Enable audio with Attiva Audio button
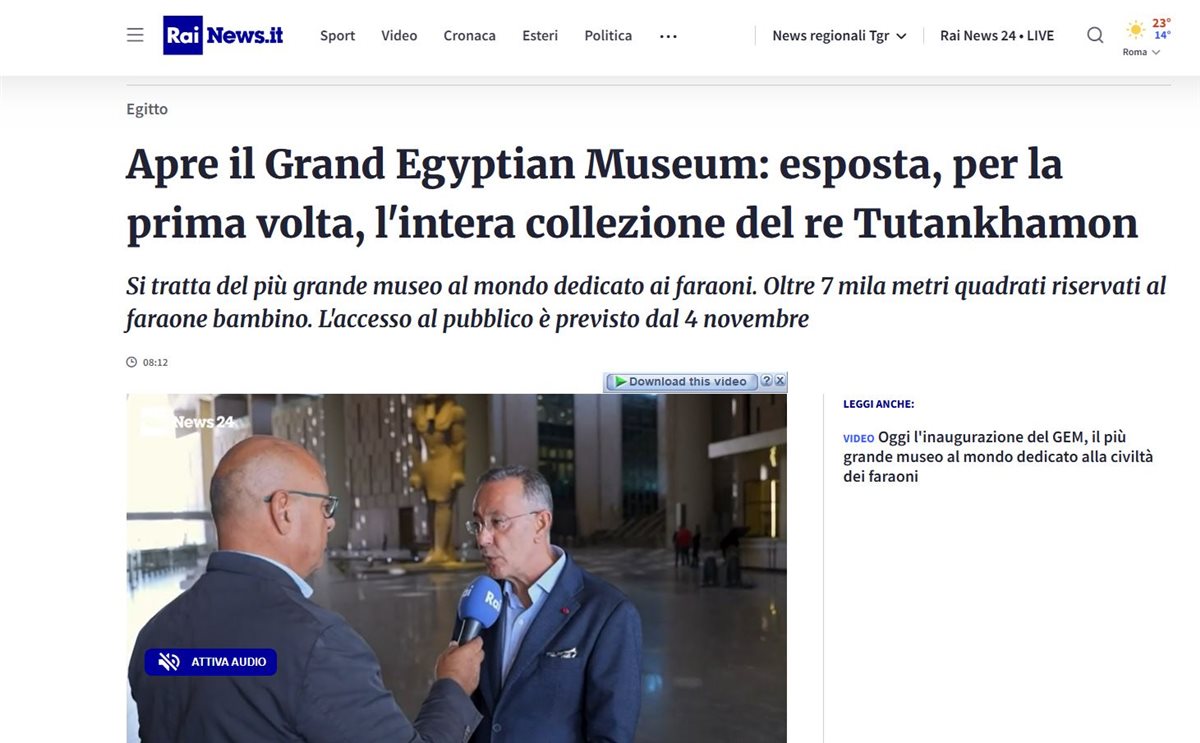The width and height of the screenshot is (1200, 743). click(211, 662)
